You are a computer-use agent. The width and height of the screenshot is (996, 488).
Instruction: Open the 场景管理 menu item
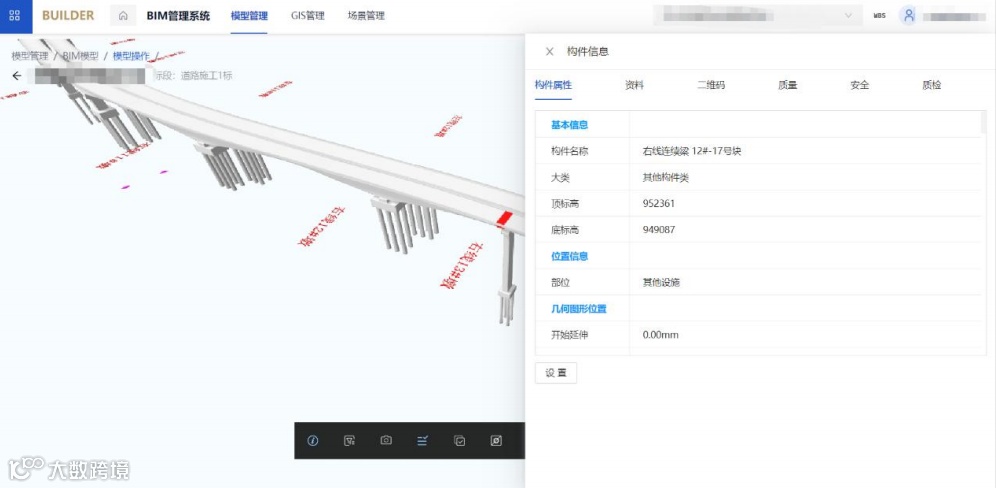click(x=366, y=16)
